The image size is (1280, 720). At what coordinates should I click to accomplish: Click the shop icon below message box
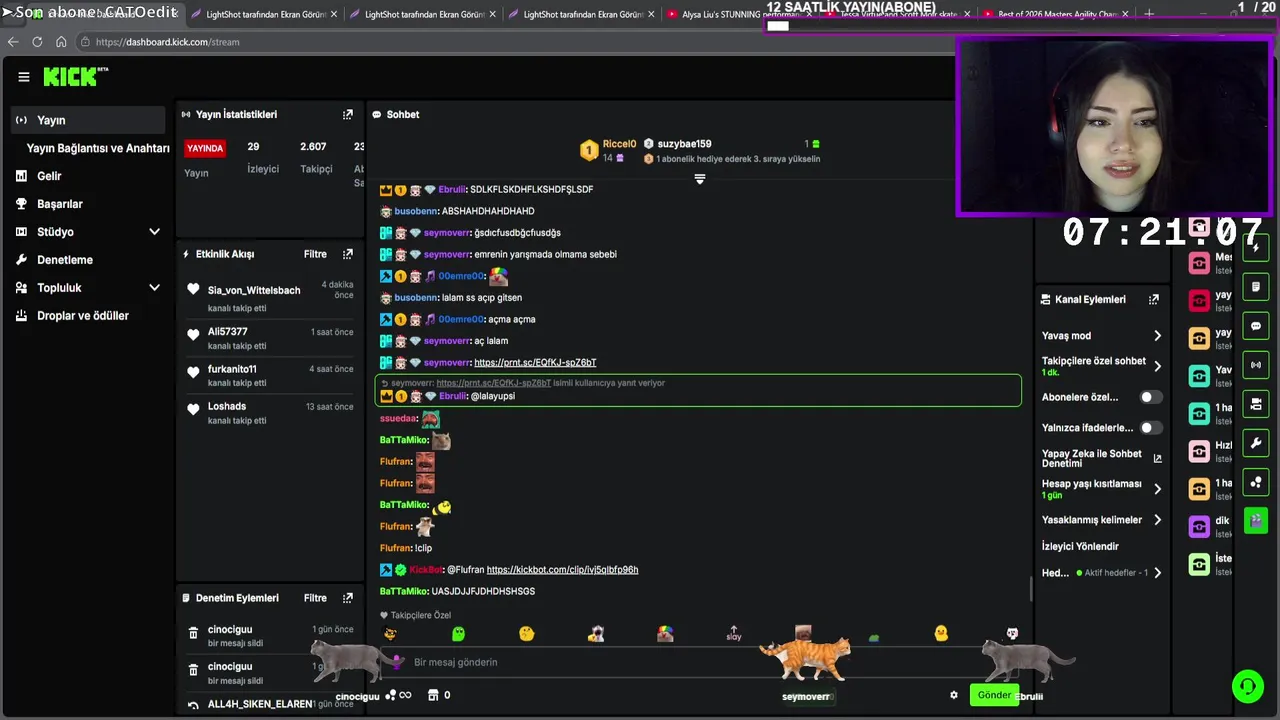(x=433, y=695)
